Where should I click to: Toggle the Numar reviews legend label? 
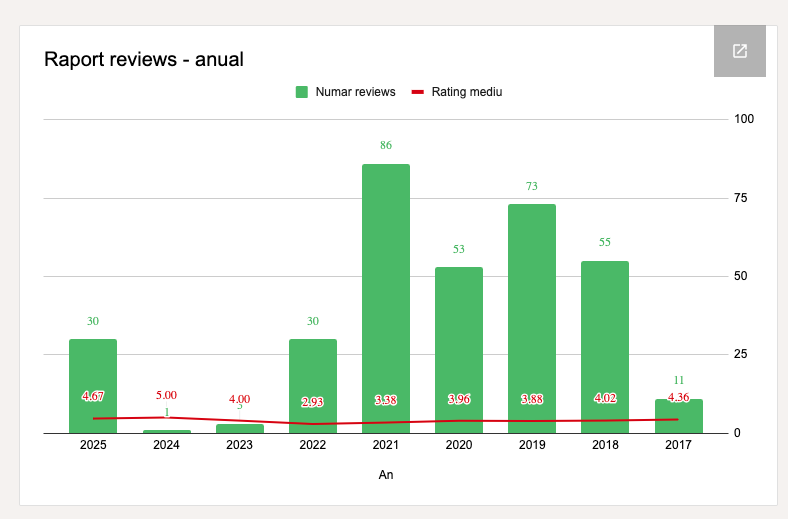pos(355,92)
